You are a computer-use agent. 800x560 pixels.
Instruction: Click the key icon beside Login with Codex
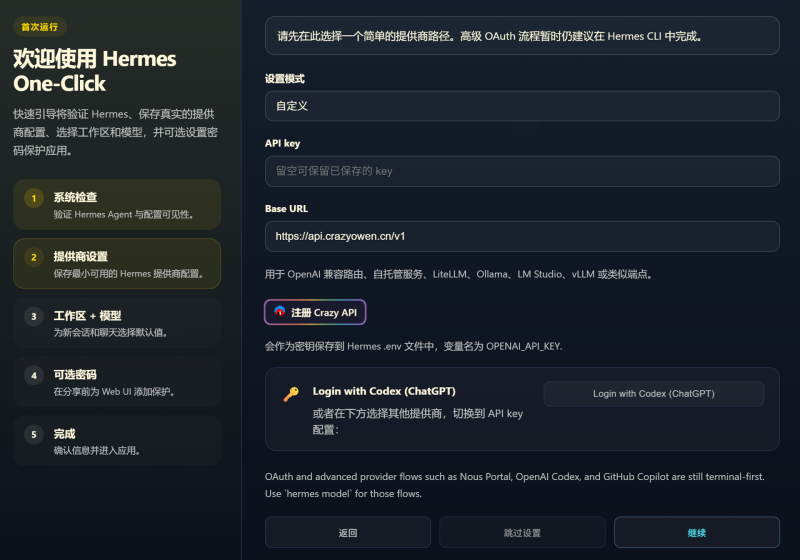pyautogui.click(x=291, y=394)
